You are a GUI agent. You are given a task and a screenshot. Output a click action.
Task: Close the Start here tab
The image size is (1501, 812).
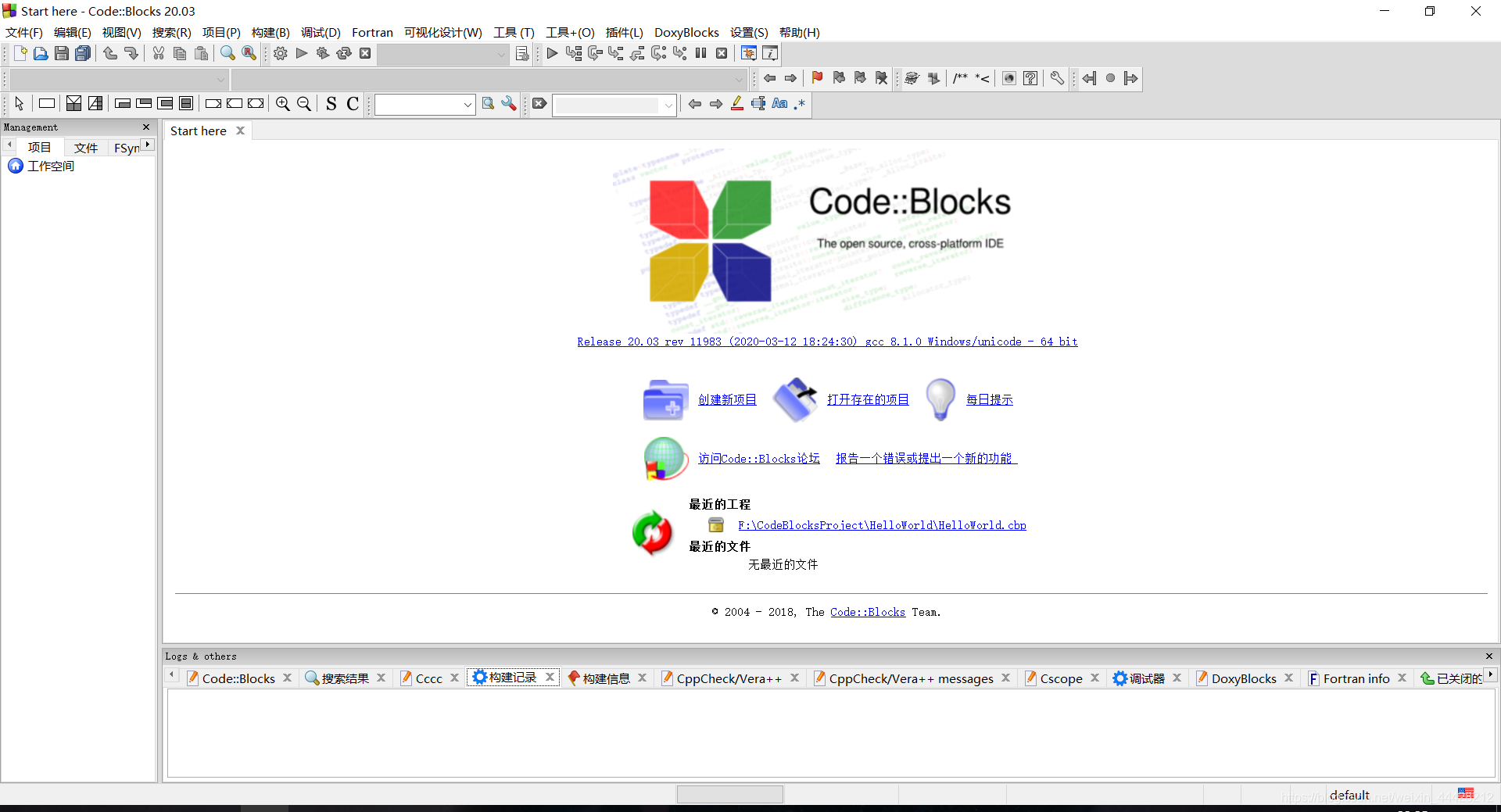tap(241, 131)
